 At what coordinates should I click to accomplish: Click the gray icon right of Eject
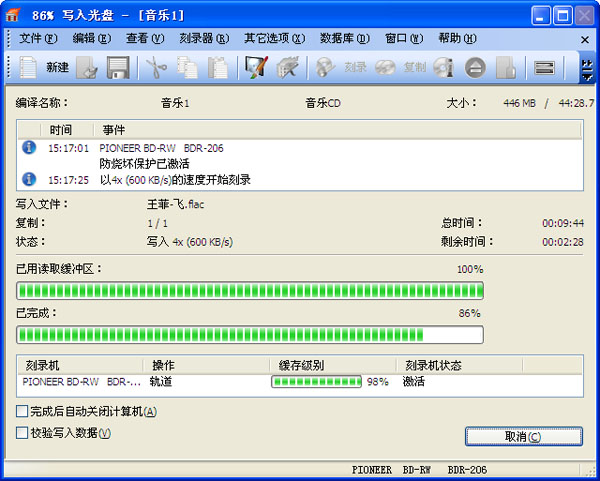click(505, 67)
